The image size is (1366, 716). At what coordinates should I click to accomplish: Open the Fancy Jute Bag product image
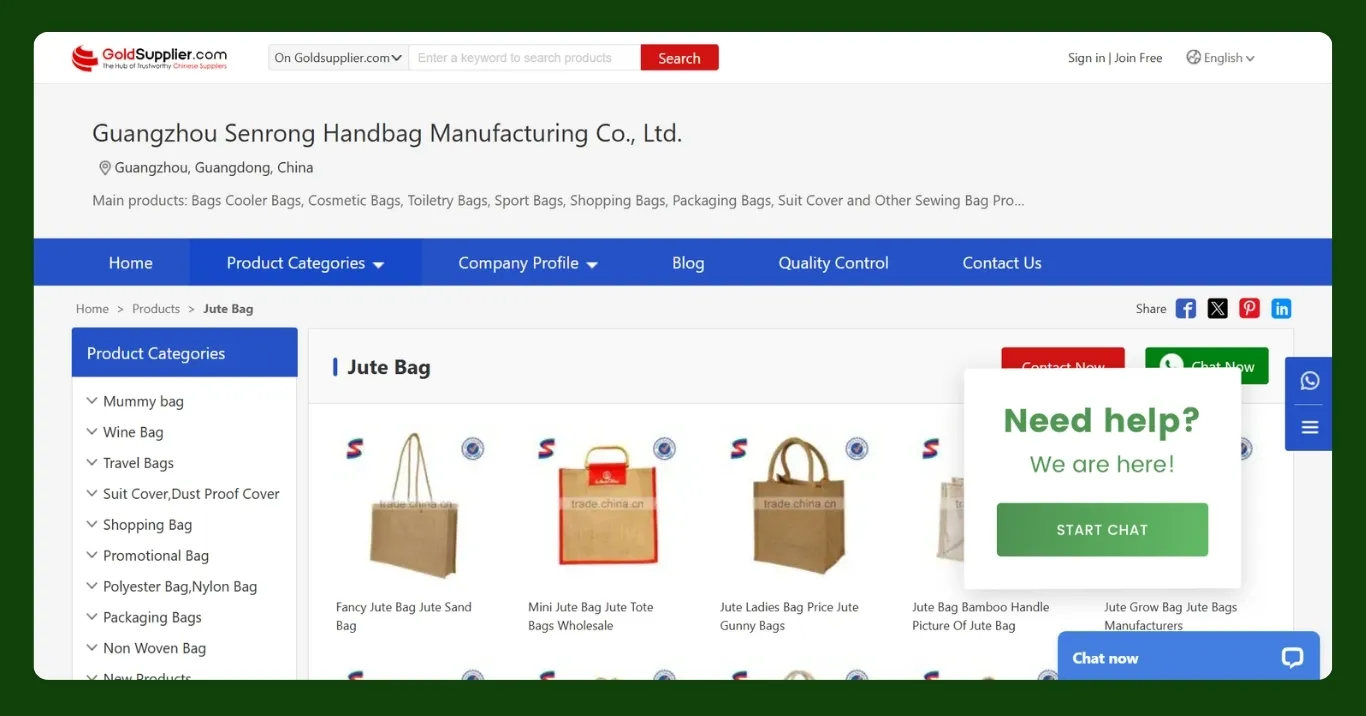pyautogui.click(x=414, y=508)
